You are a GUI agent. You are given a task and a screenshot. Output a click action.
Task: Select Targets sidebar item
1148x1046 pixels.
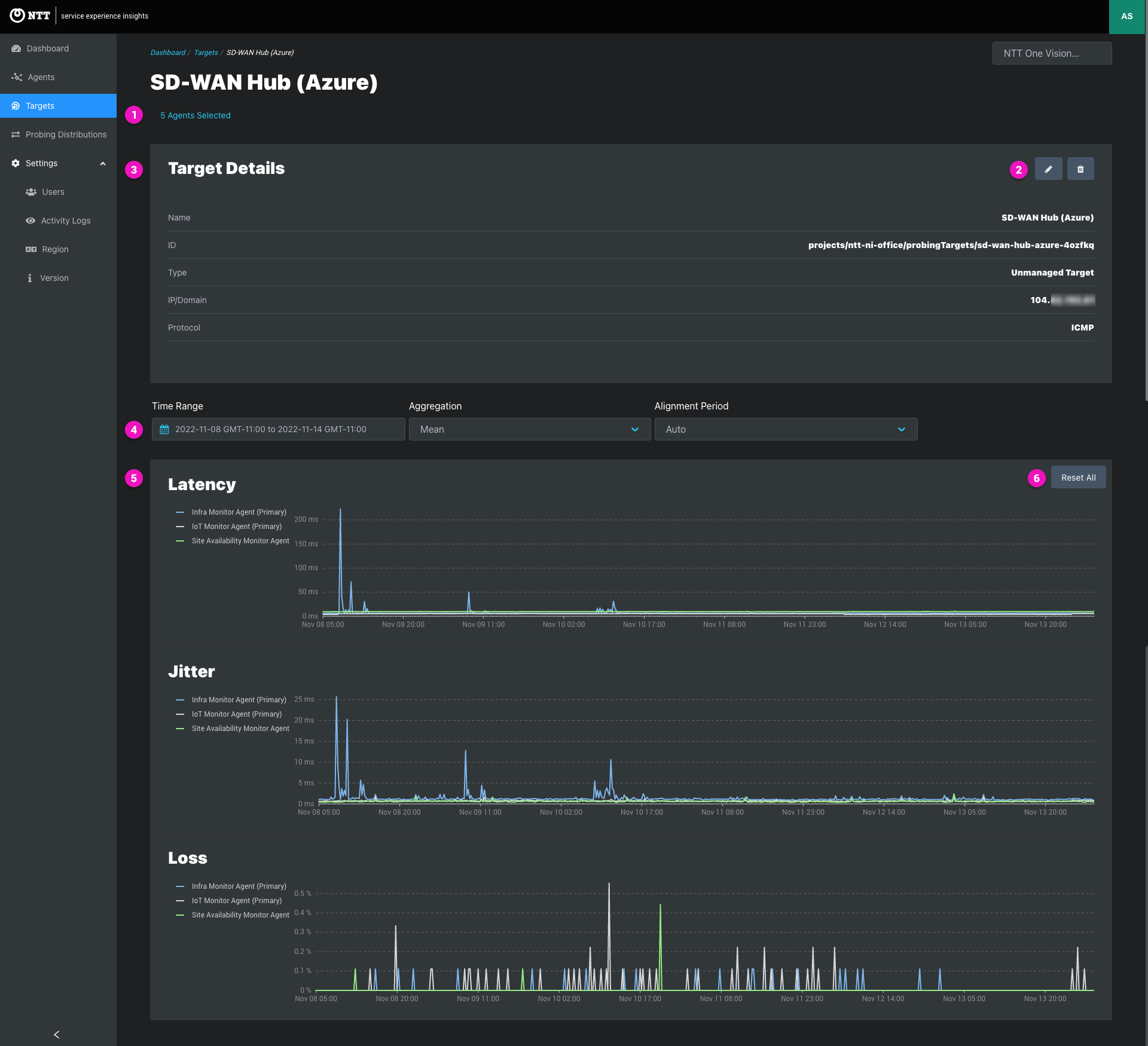(x=58, y=106)
